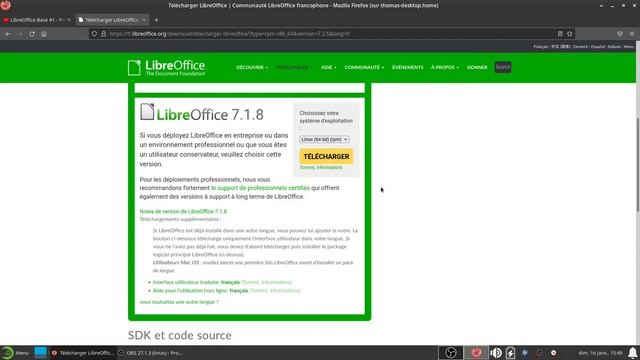Open the DÉCOUVRIR menu
Screen dimensions: 640x360
(x=252, y=67)
